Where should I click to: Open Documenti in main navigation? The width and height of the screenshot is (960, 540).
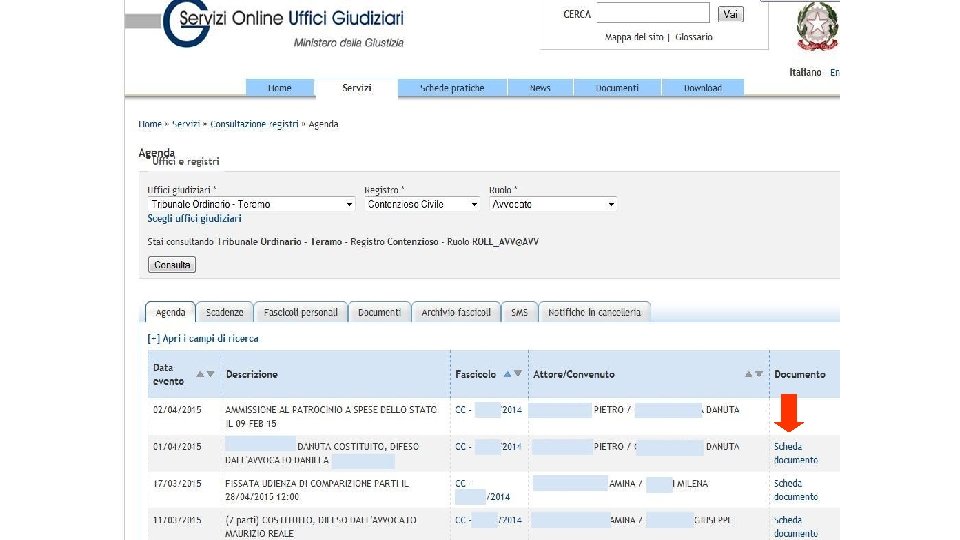point(617,88)
